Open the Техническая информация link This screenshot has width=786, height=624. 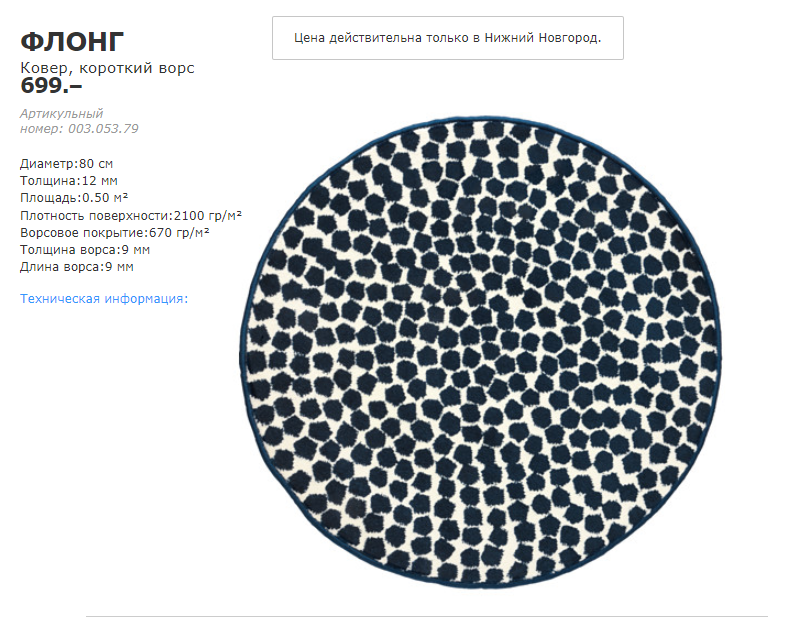[x=104, y=299]
